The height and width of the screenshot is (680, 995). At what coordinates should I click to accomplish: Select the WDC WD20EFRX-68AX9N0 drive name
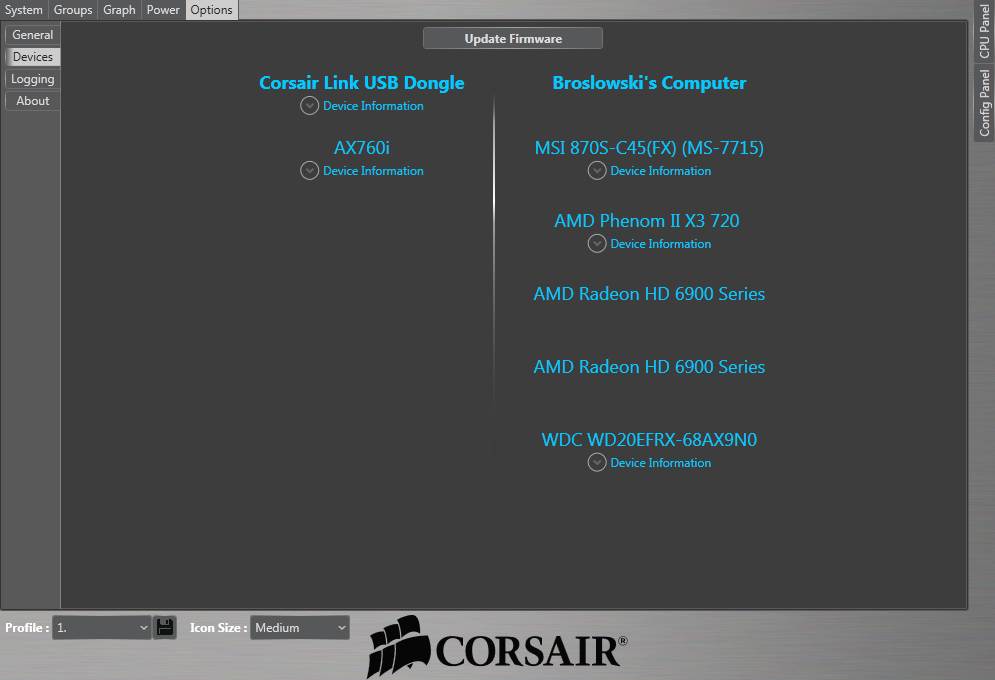[x=649, y=440]
